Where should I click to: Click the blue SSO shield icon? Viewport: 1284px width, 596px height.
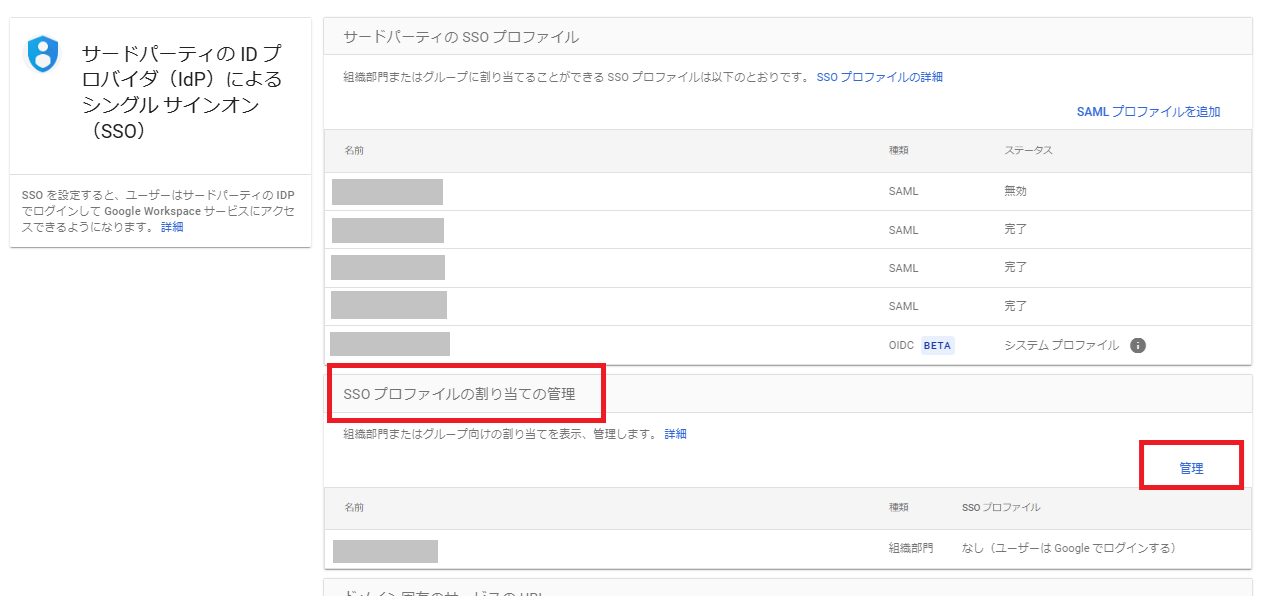(x=43, y=53)
